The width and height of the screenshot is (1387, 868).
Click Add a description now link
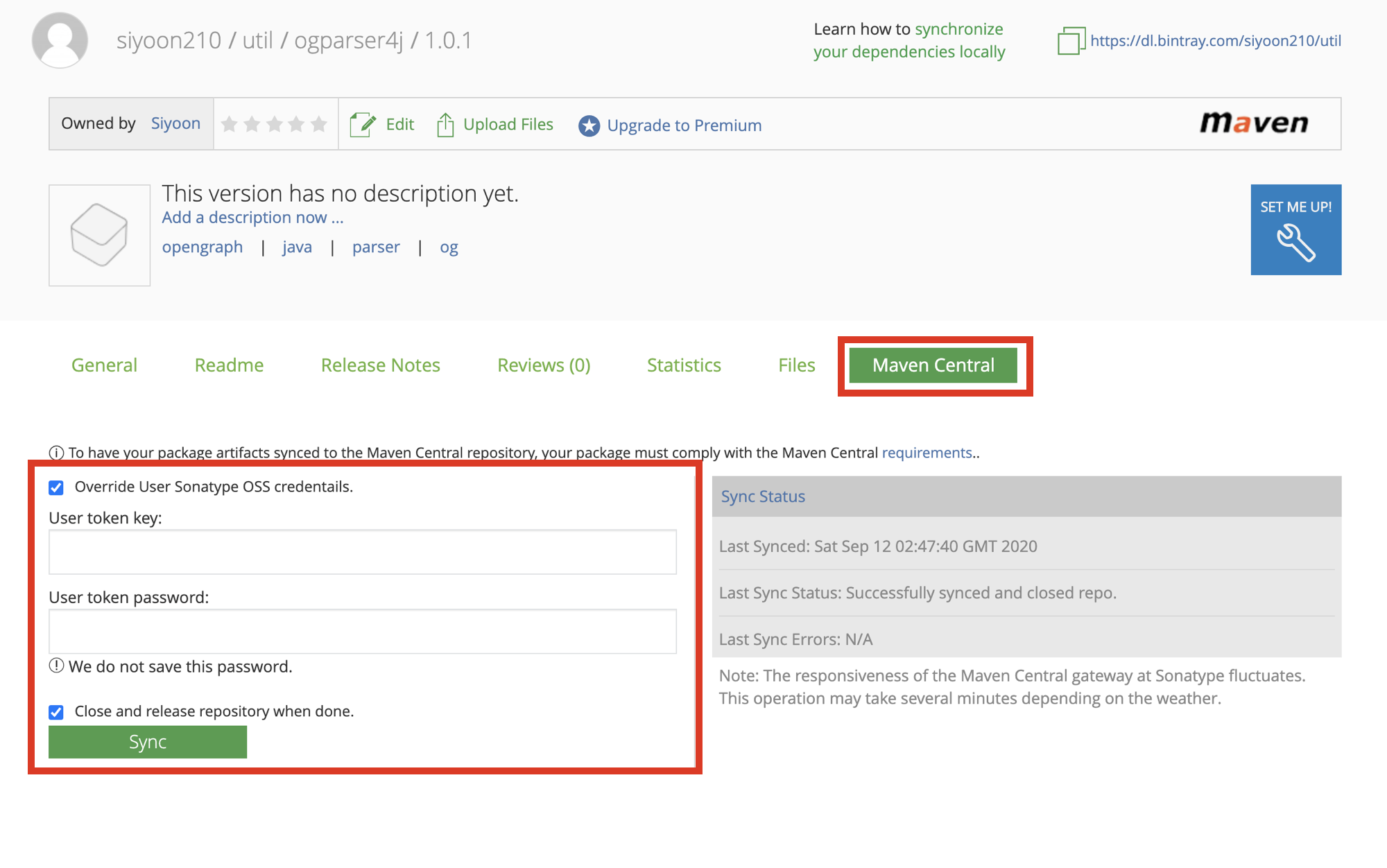pos(252,218)
